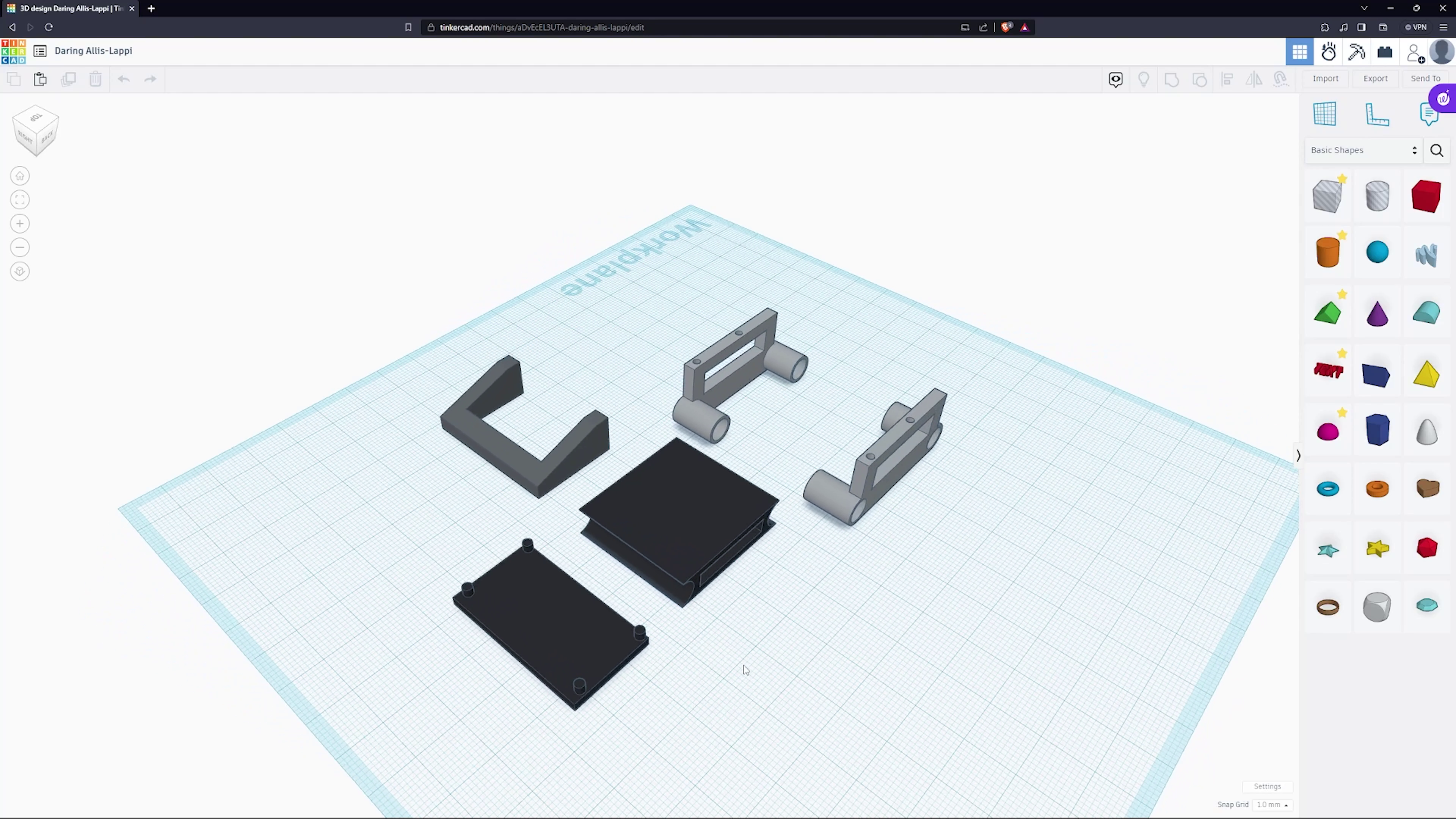Screen dimensions: 1456x819
Task: Open the Sim Lab icon
Action: click(x=1328, y=52)
